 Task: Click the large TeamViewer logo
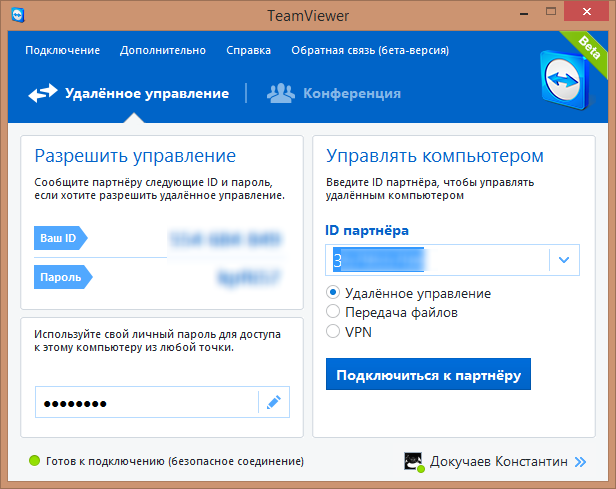click(564, 80)
